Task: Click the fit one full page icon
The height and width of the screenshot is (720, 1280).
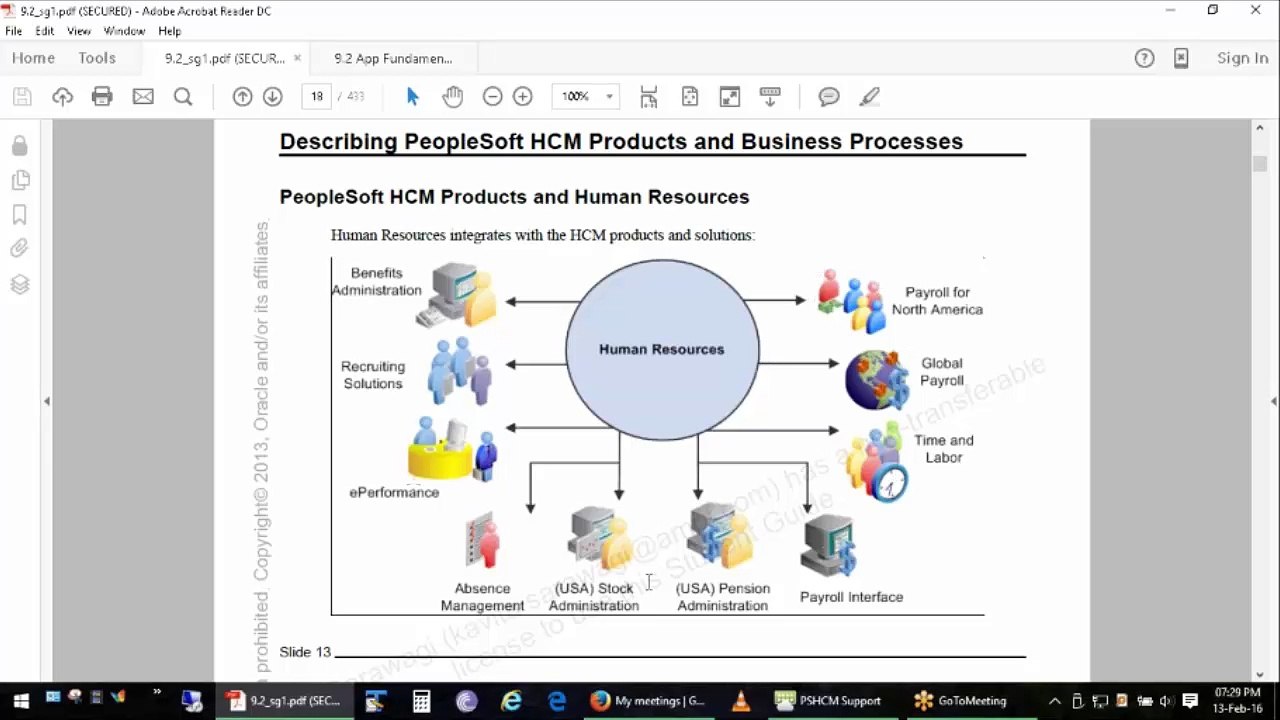Action: (x=689, y=97)
